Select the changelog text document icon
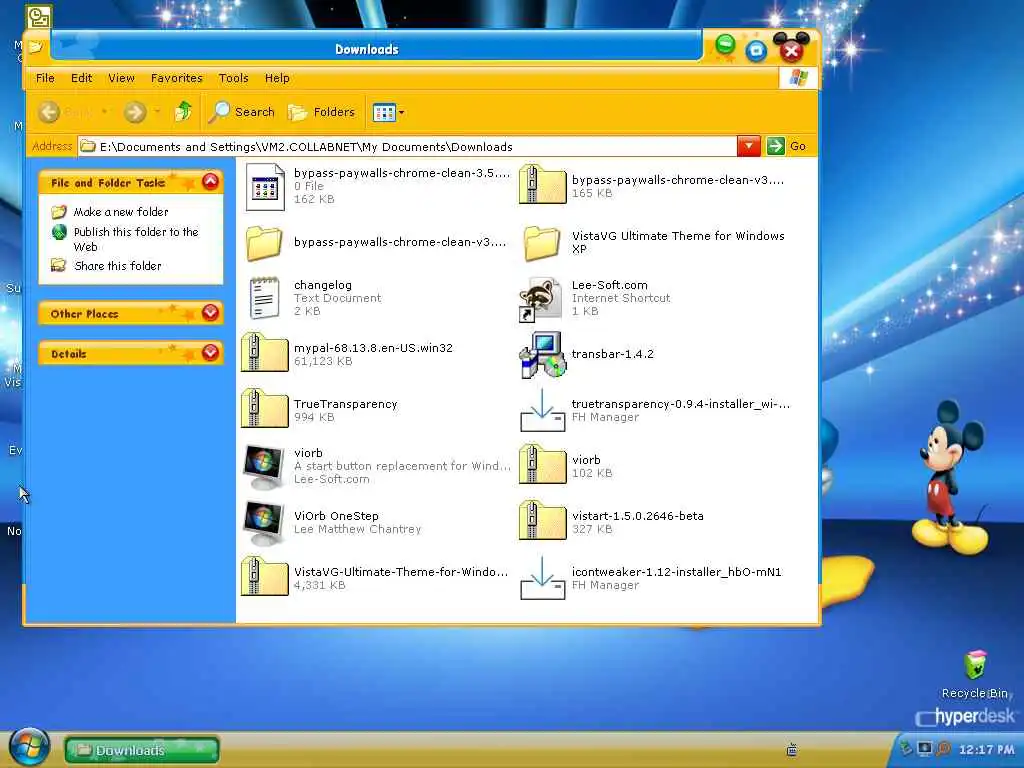The height and width of the screenshot is (768, 1024). pyautogui.click(x=264, y=298)
